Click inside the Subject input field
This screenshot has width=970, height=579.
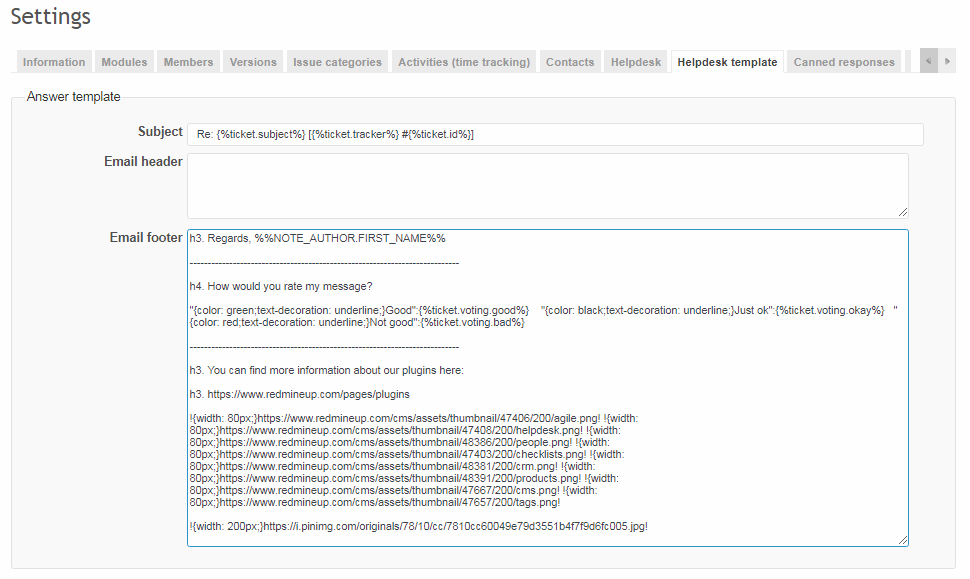555,133
